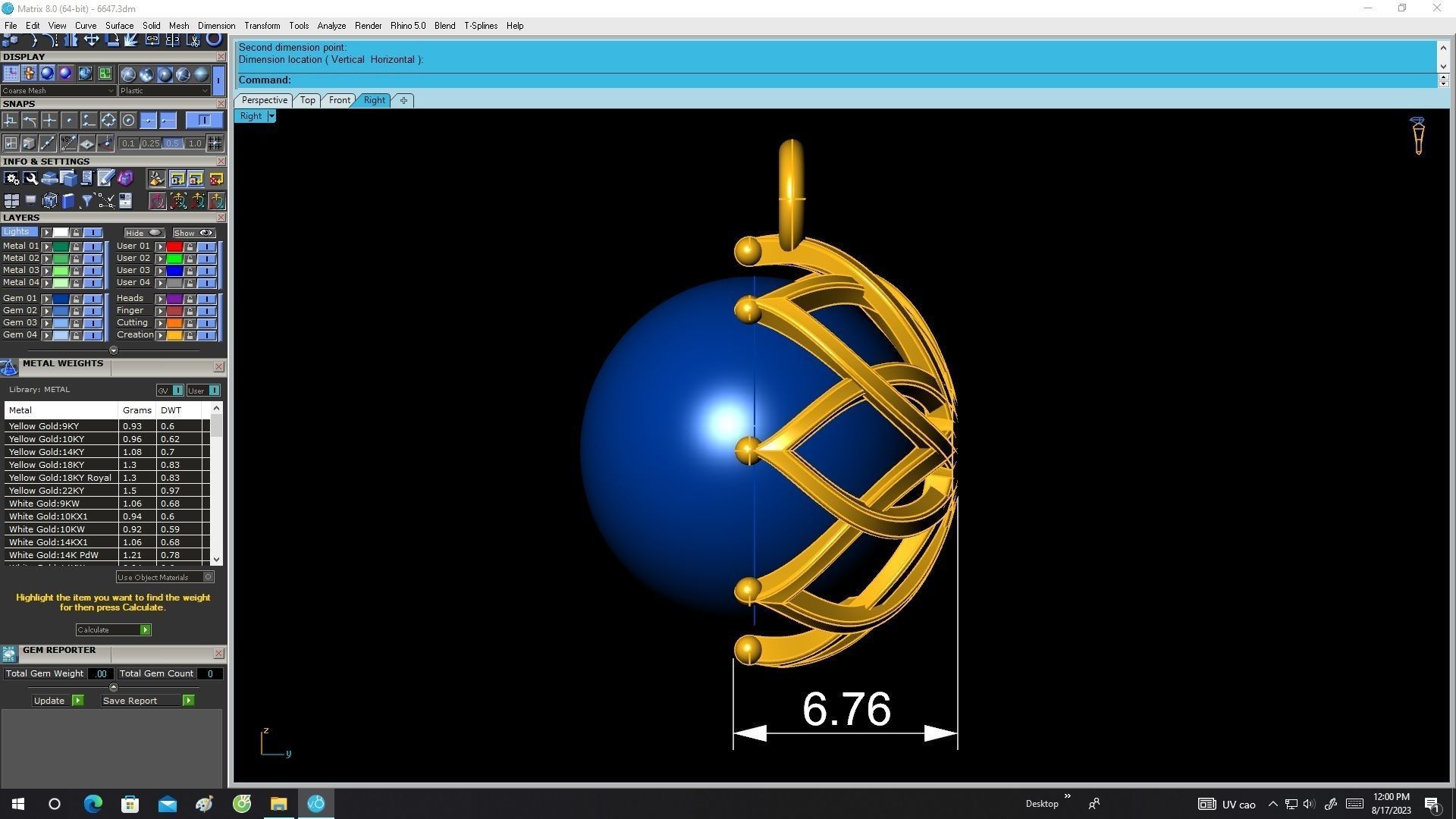The image size is (1456, 819).
Task: Click the 45 degree angle snap icon
Action: (x=69, y=143)
